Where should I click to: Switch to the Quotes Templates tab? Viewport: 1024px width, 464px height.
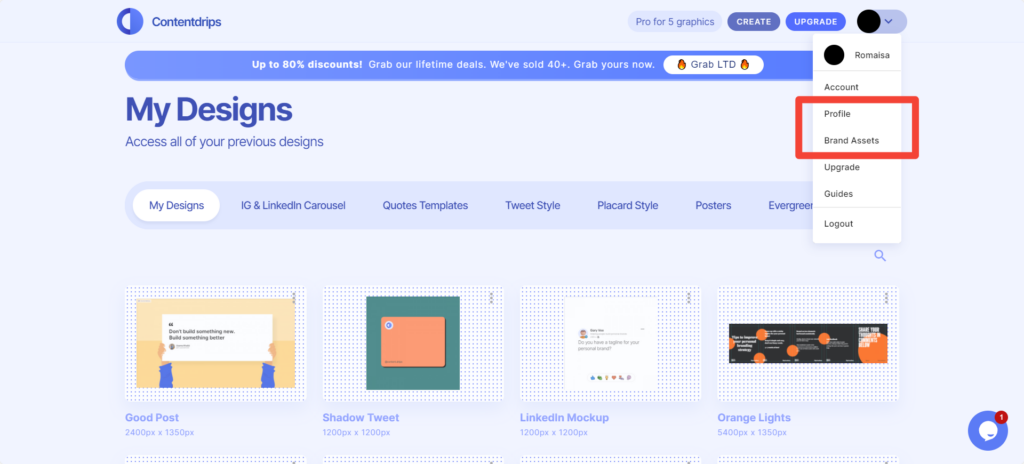coord(425,206)
